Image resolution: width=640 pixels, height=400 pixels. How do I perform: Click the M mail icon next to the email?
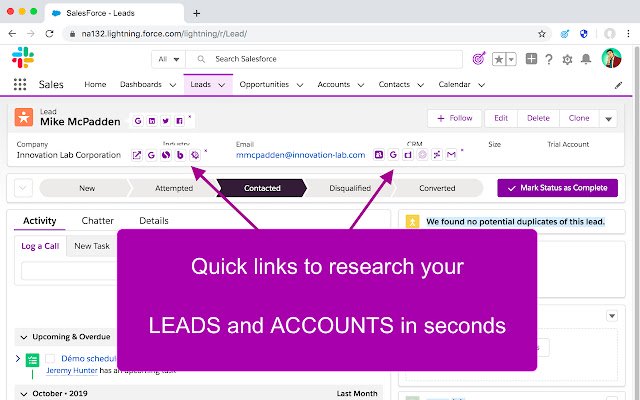click(451, 155)
